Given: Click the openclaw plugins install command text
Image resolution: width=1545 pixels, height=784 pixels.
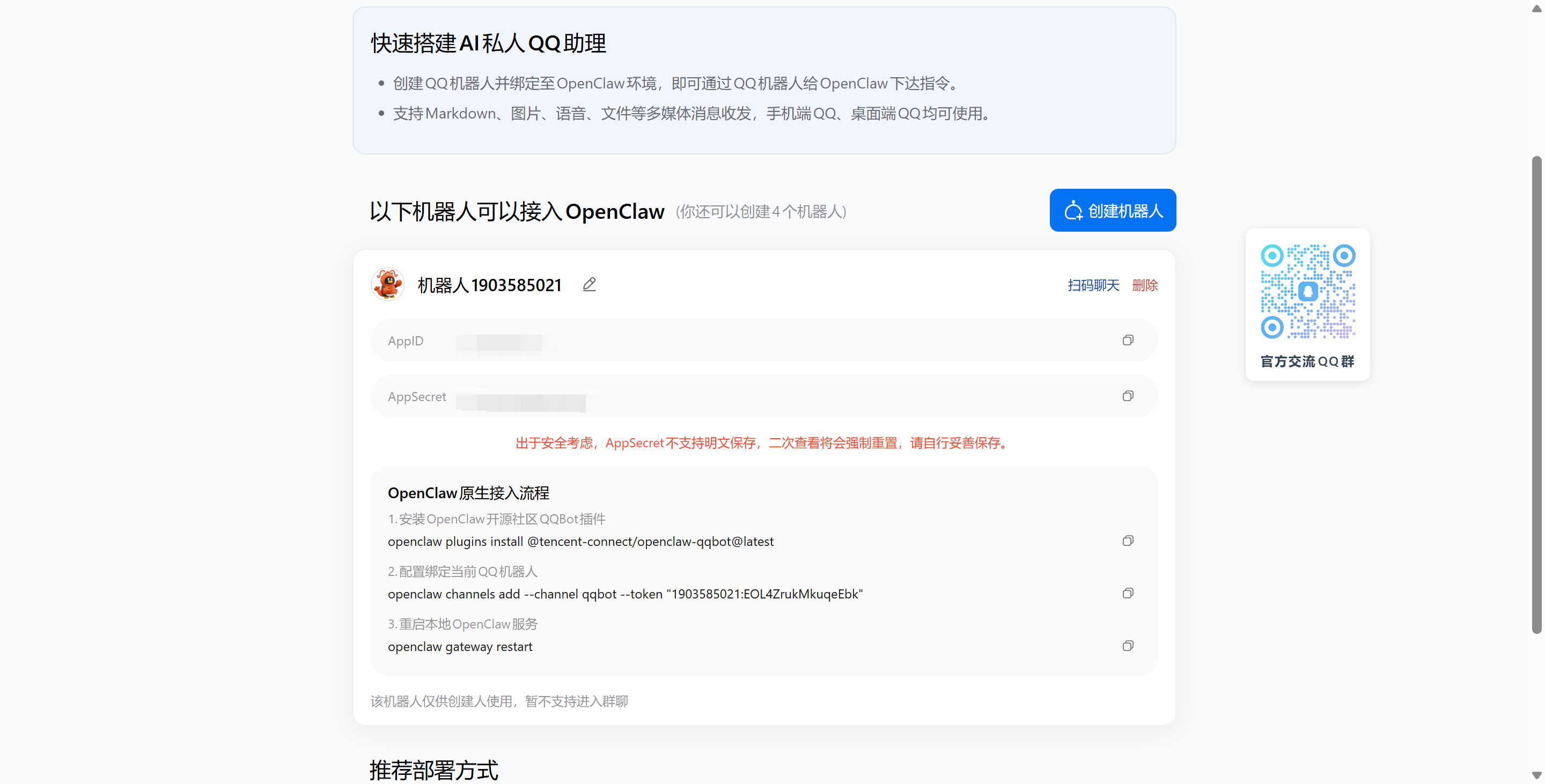Looking at the screenshot, I should (x=580, y=542).
